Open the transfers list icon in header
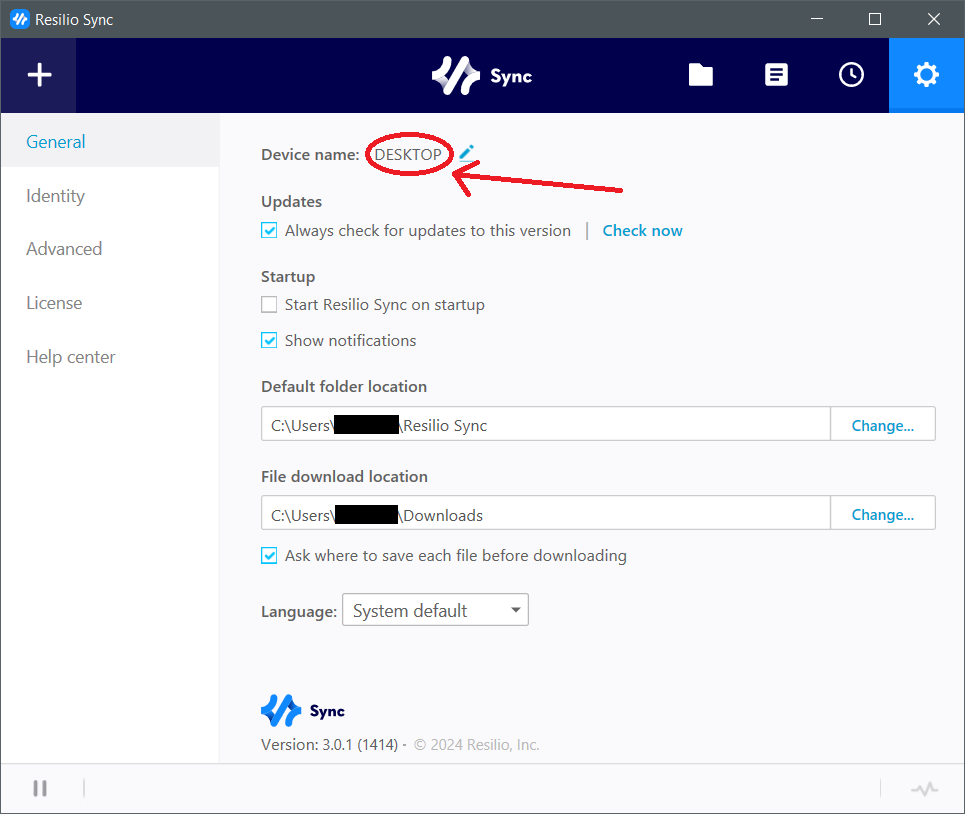The width and height of the screenshot is (965, 814). click(x=776, y=75)
